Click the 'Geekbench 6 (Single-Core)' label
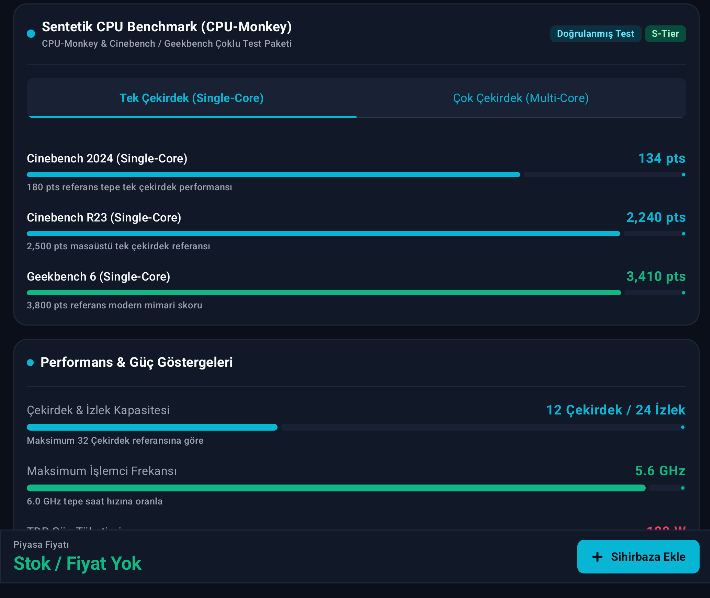This screenshot has height=598, width=710. click(98, 277)
